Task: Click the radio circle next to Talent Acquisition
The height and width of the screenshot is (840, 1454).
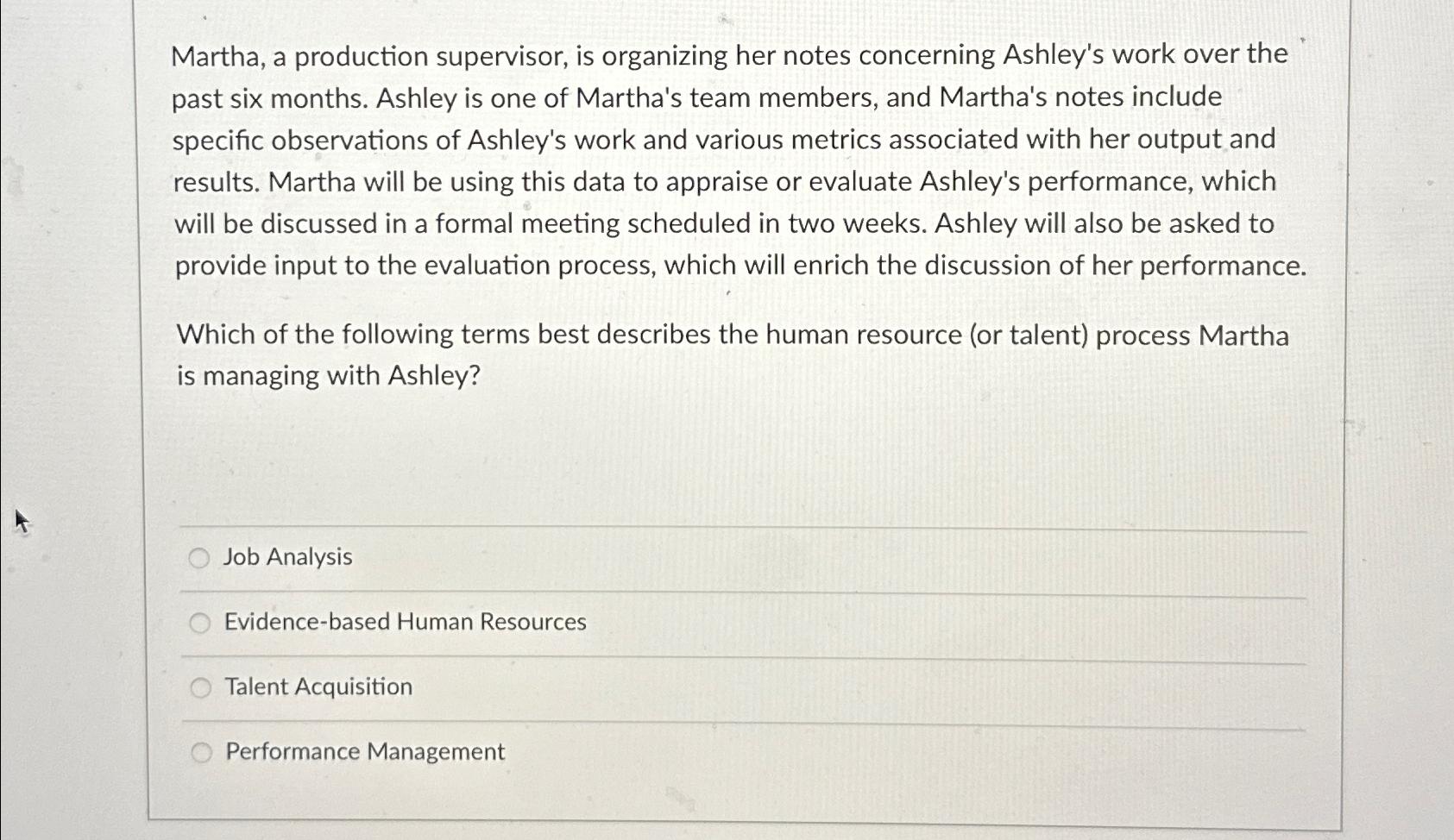Action: click(x=201, y=687)
